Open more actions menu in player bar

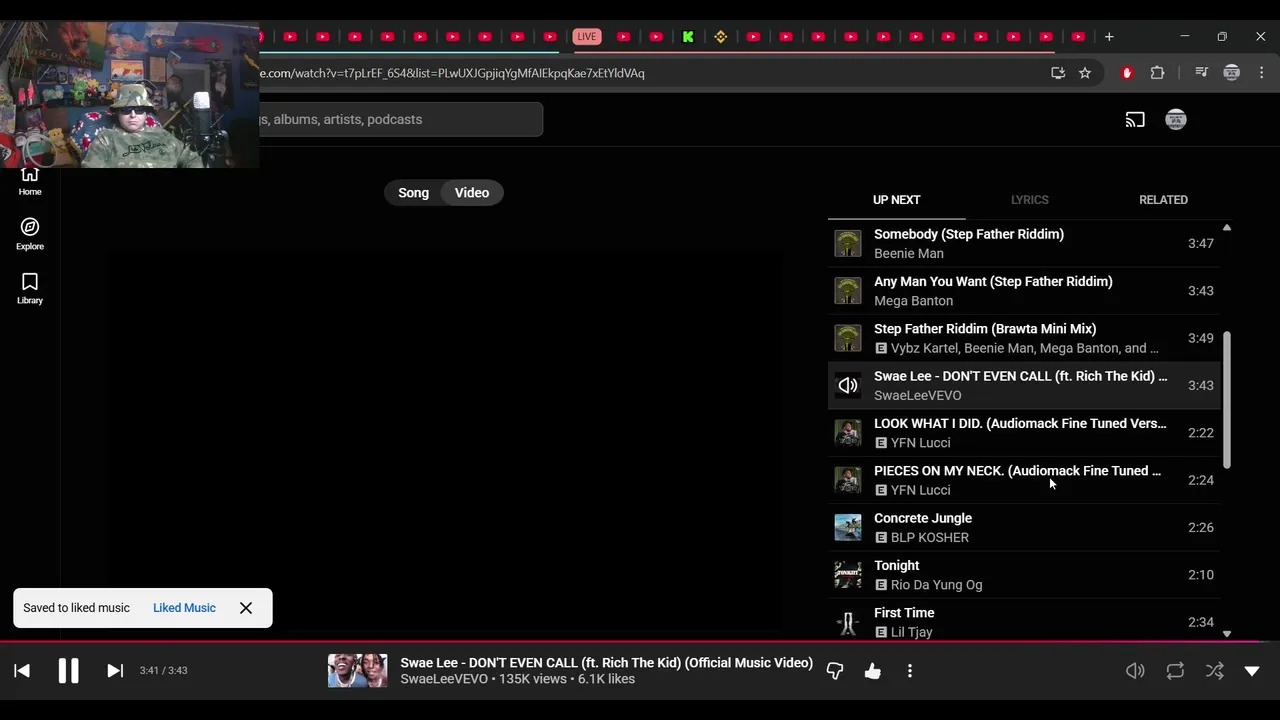[x=910, y=671]
